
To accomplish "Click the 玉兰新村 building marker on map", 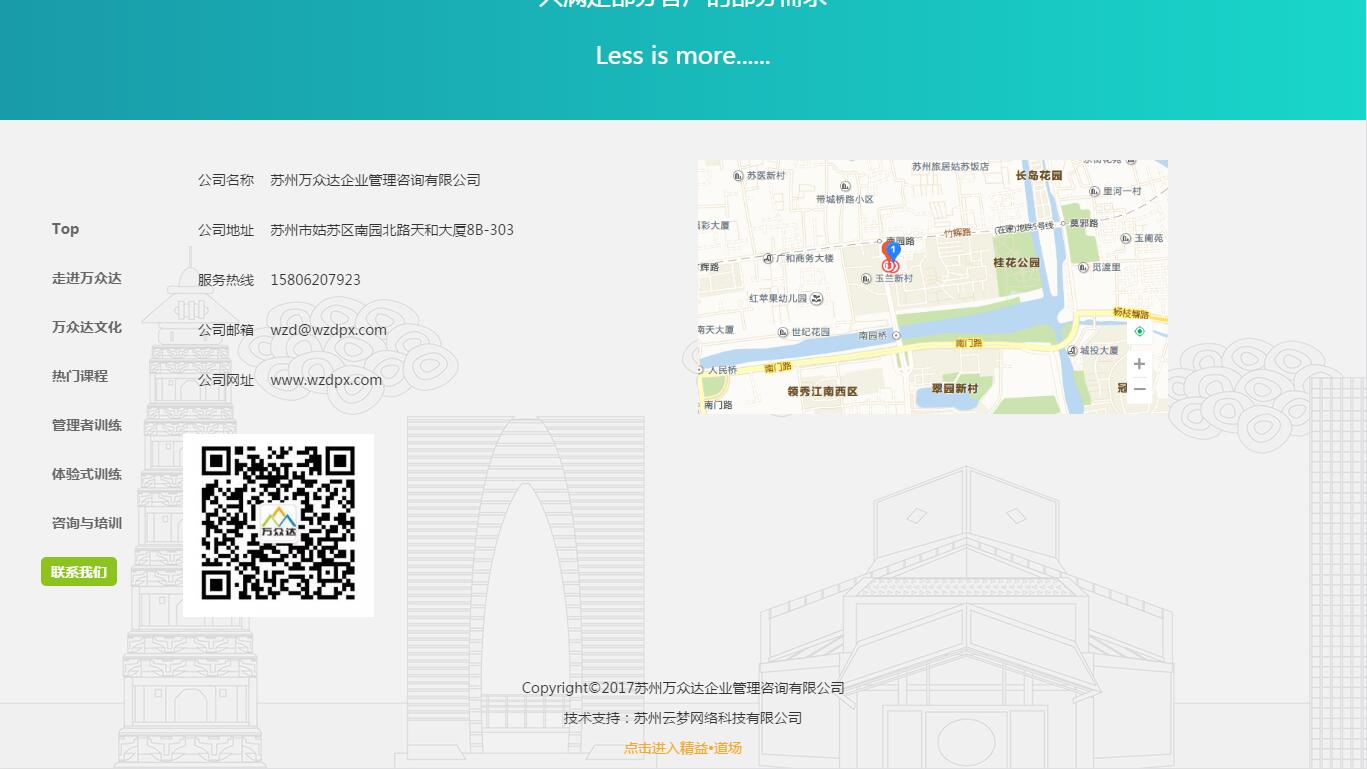I will (x=866, y=279).
